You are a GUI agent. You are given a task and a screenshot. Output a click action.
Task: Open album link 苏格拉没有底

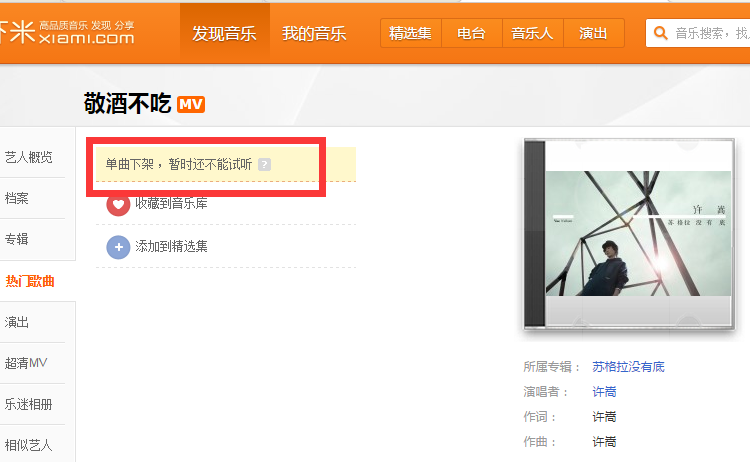pos(628,367)
